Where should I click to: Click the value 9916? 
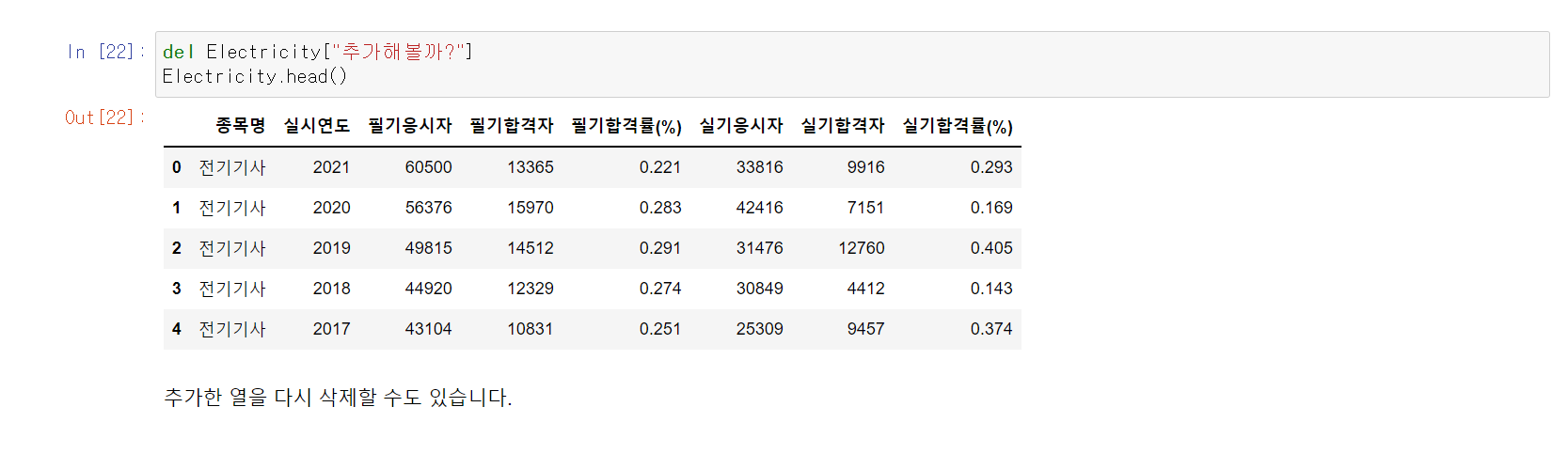point(866,167)
